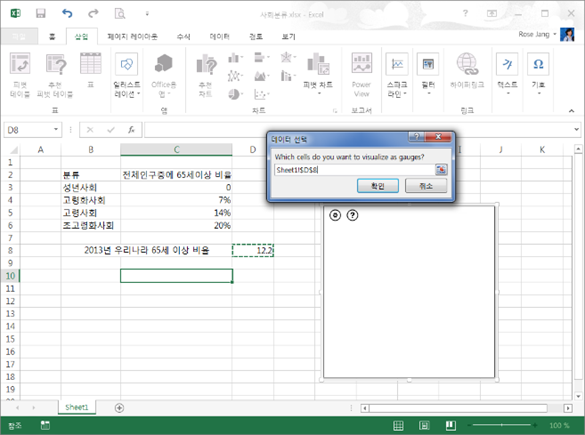Open Apps for Office
This screenshot has height=435, width=585.
(163, 75)
